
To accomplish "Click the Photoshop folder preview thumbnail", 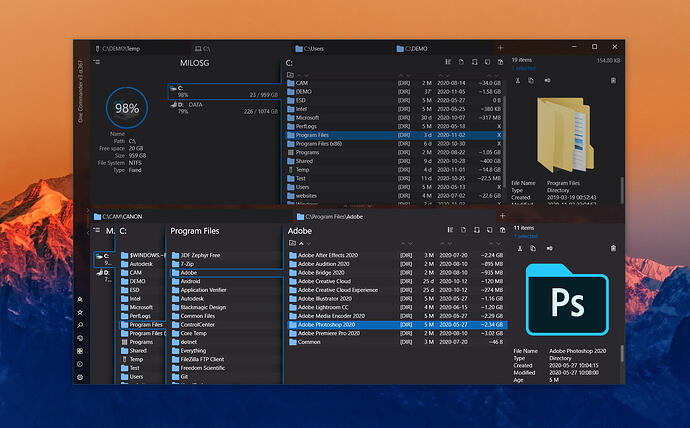I will pos(566,301).
